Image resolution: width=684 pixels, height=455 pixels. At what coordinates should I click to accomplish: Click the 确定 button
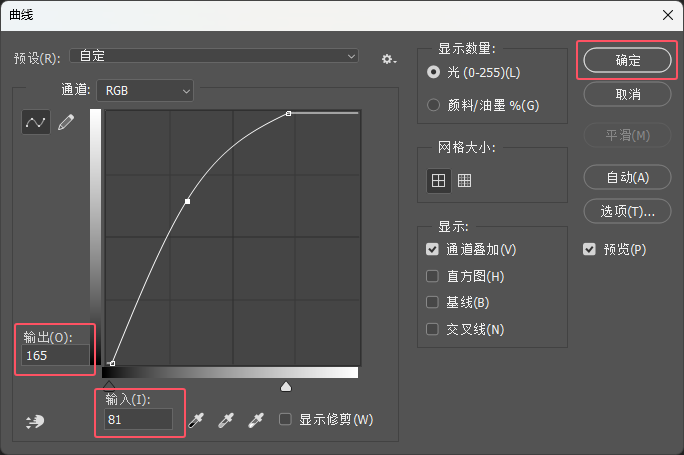(627, 60)
